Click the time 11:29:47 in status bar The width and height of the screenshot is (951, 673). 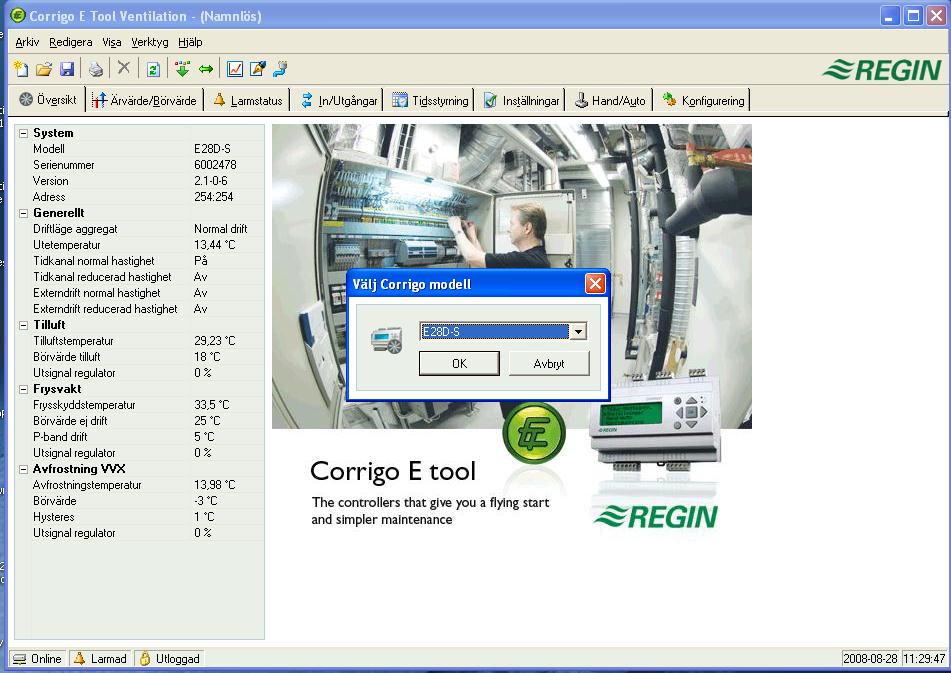[x=924, y=659]
